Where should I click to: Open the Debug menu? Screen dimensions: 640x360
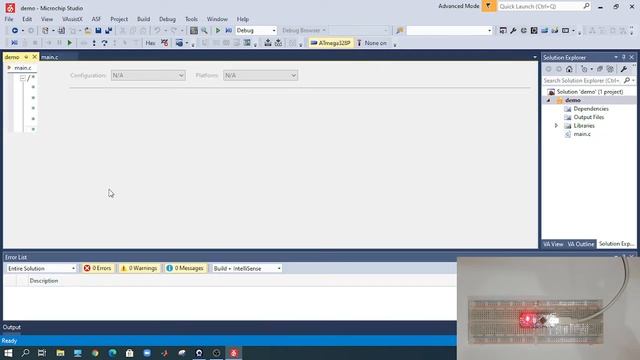(167, 19)
